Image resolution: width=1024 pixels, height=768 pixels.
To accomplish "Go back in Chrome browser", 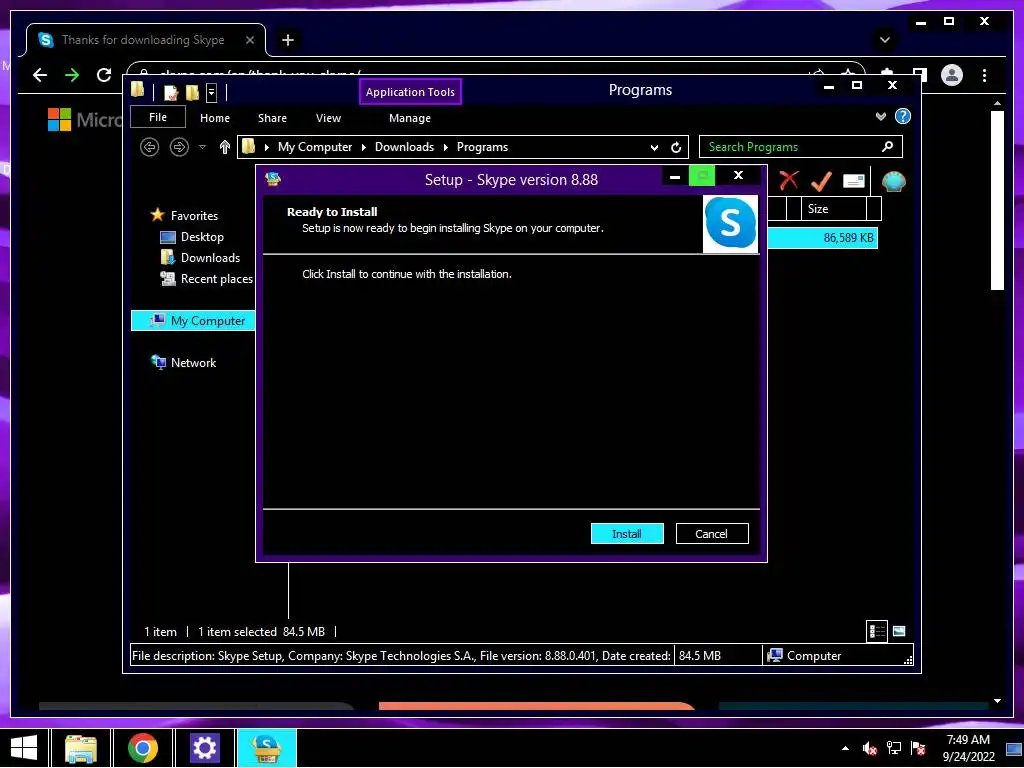I will [40, 75].
